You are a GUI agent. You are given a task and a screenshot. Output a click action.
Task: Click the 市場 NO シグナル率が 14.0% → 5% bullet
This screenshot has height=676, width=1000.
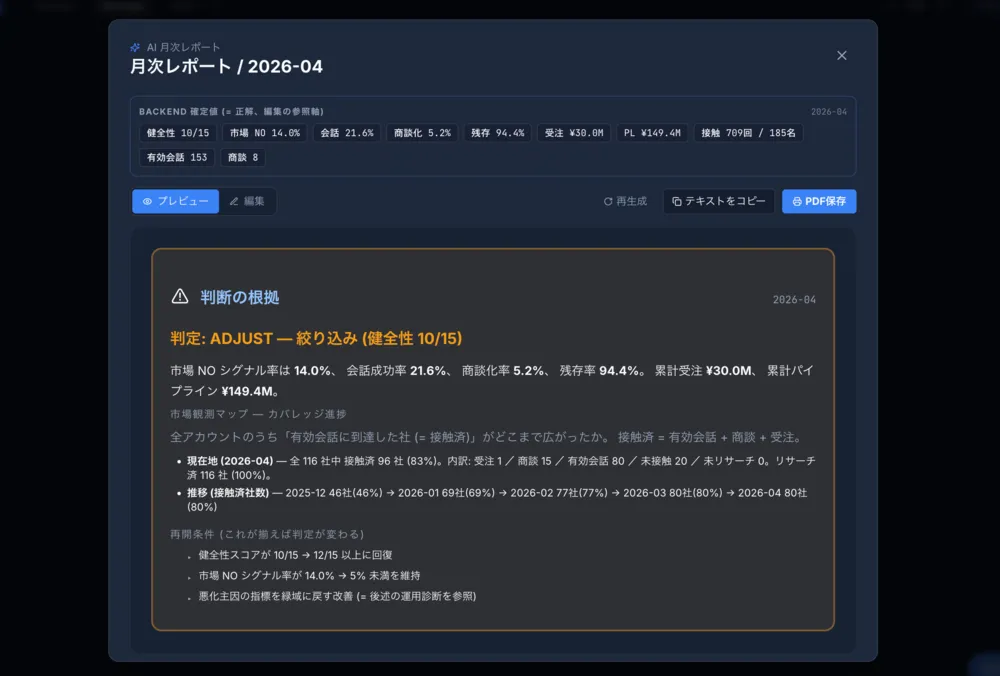click(309, 575)
